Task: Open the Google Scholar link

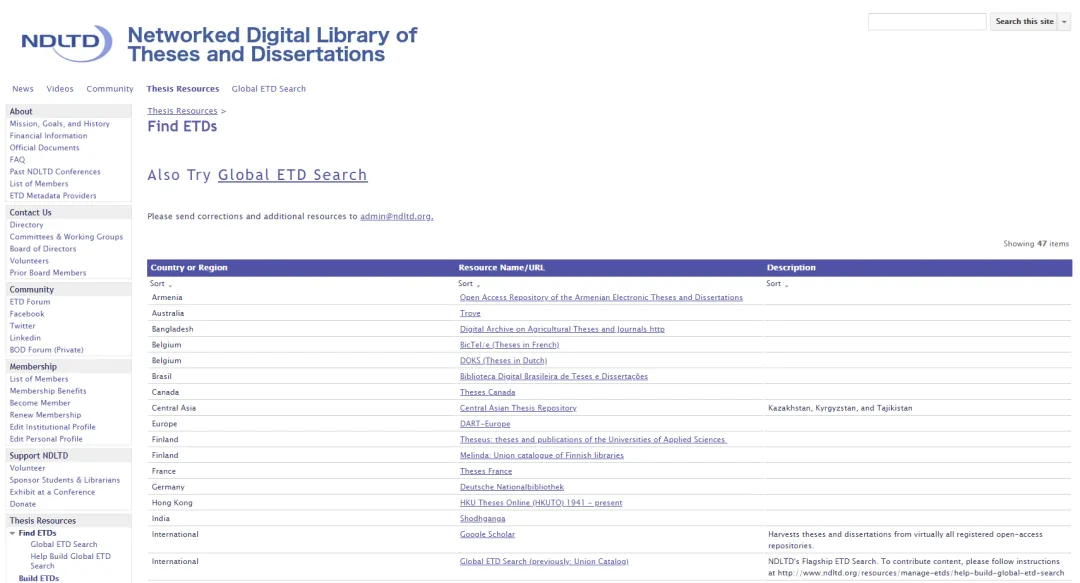Action: point(488,535)
